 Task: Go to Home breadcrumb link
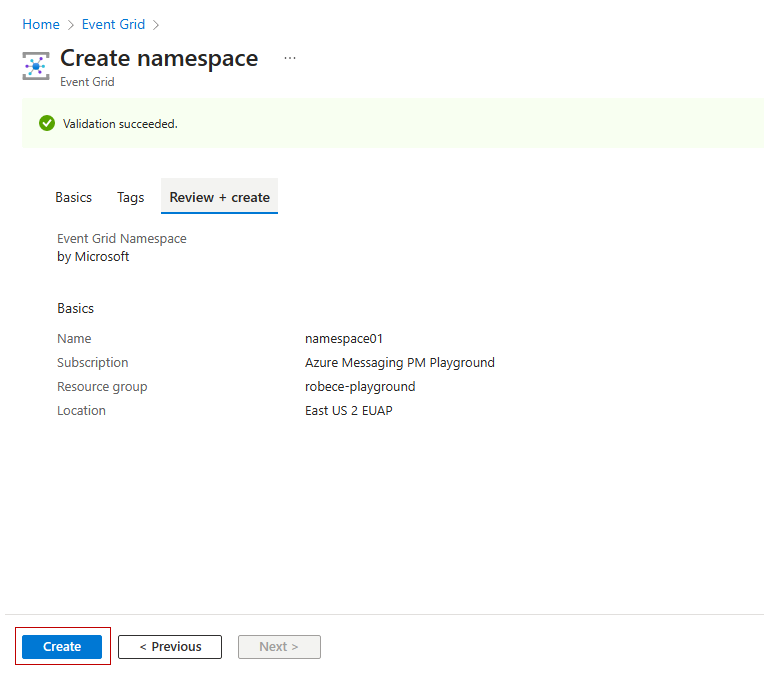[41, 24]
